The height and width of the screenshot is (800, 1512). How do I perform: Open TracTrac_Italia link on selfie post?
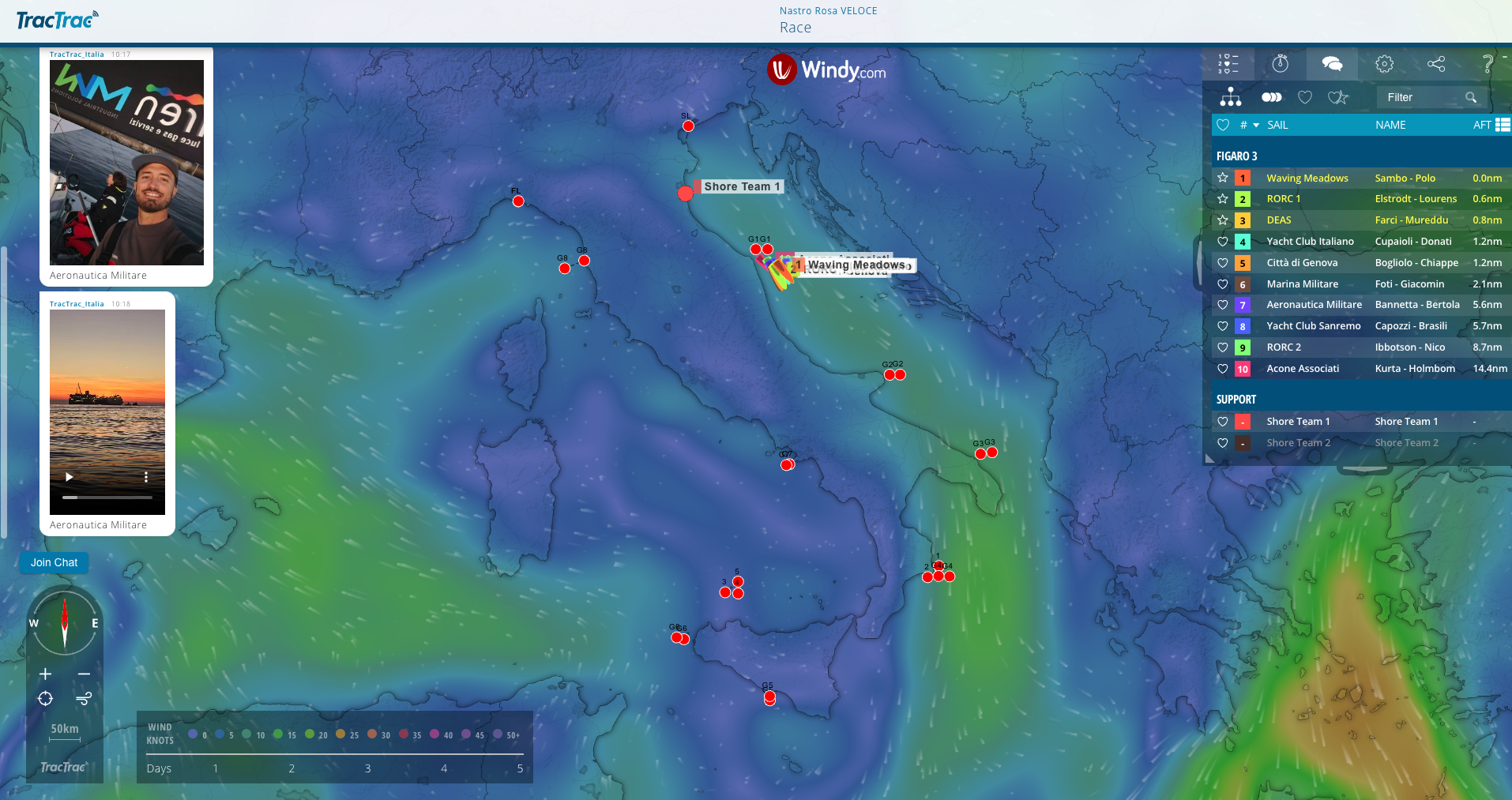pyautogui.click(x=77, y=54)
